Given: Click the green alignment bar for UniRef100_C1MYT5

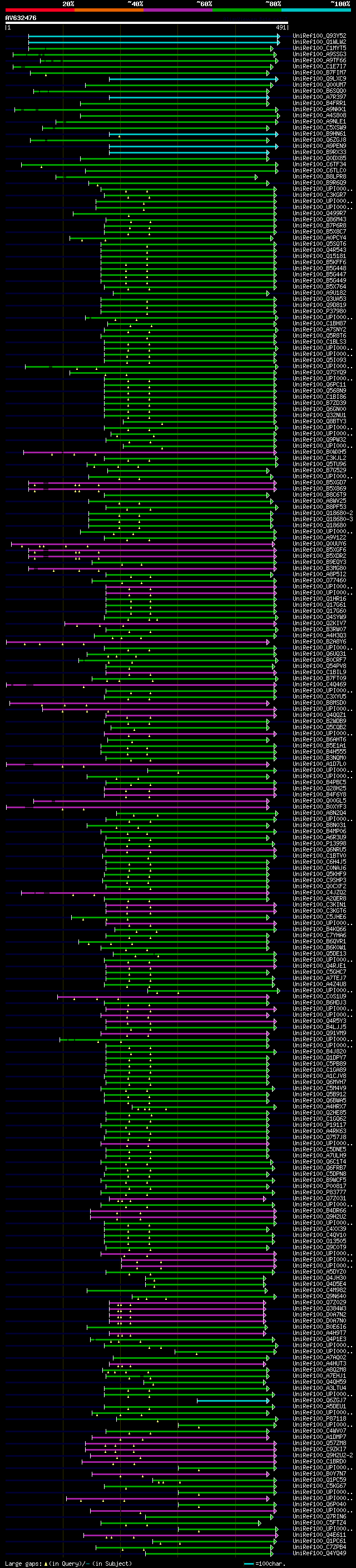Looking at the screenshot, I should point(150,48).
